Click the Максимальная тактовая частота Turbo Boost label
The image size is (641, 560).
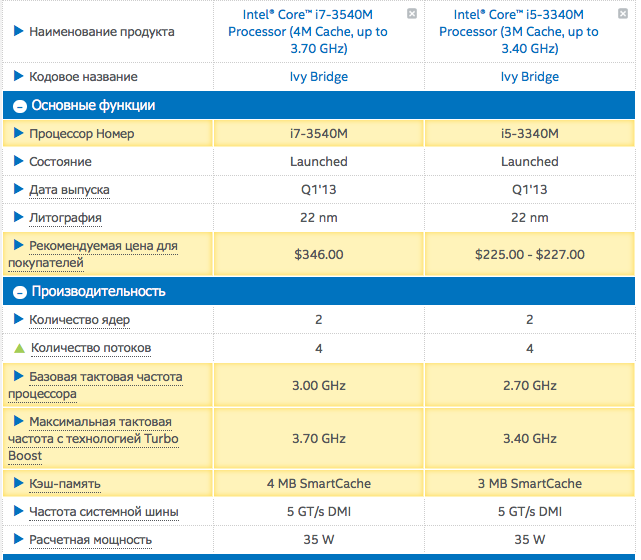click(x=94, y=439)
